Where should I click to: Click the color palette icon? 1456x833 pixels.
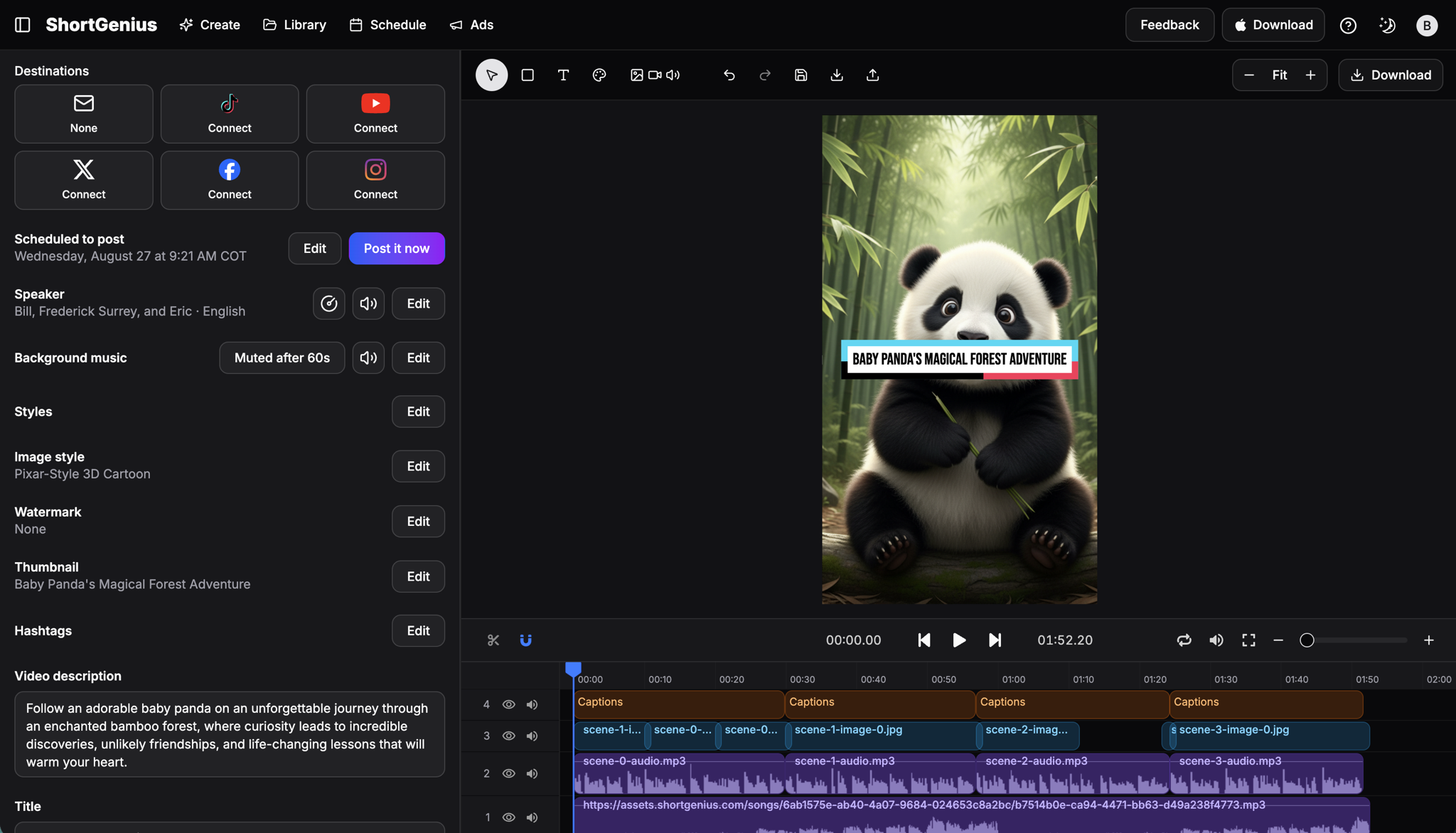(x=599, y=75)
